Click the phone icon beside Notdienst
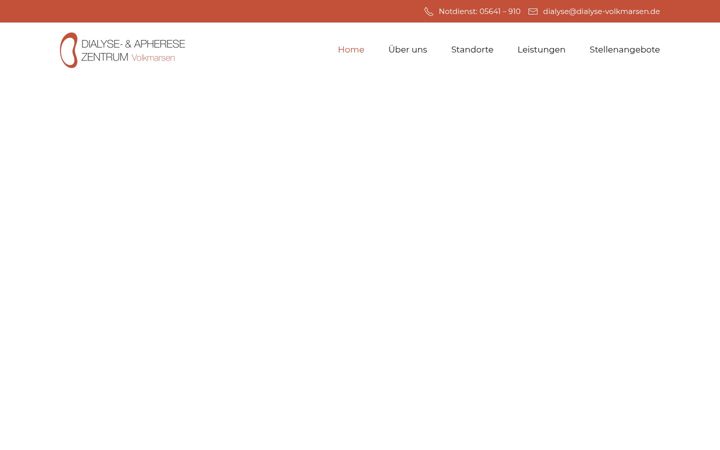Viewport: 720px width, 450px height. [x=428, y=11]
